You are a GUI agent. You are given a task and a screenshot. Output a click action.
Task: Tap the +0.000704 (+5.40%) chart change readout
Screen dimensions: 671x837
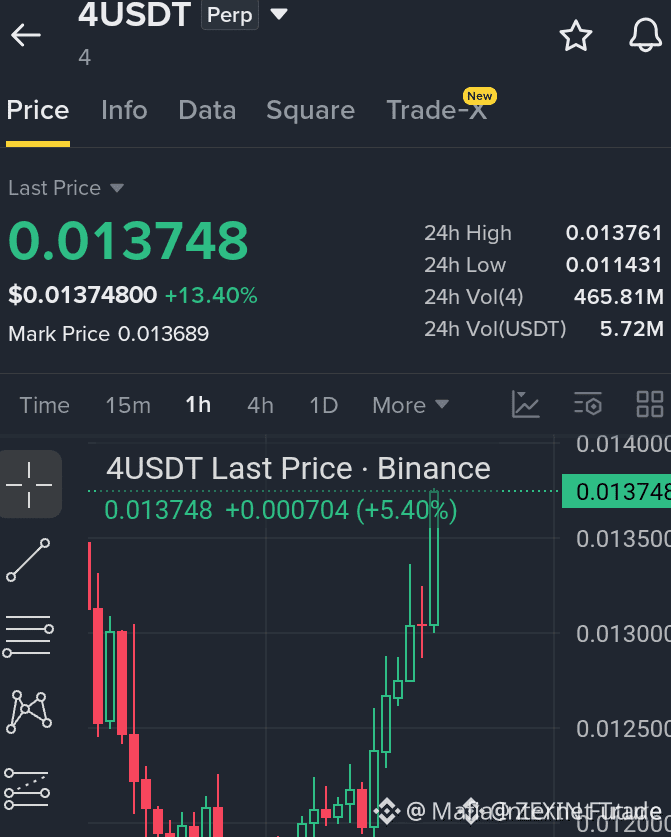pos(341,510)
